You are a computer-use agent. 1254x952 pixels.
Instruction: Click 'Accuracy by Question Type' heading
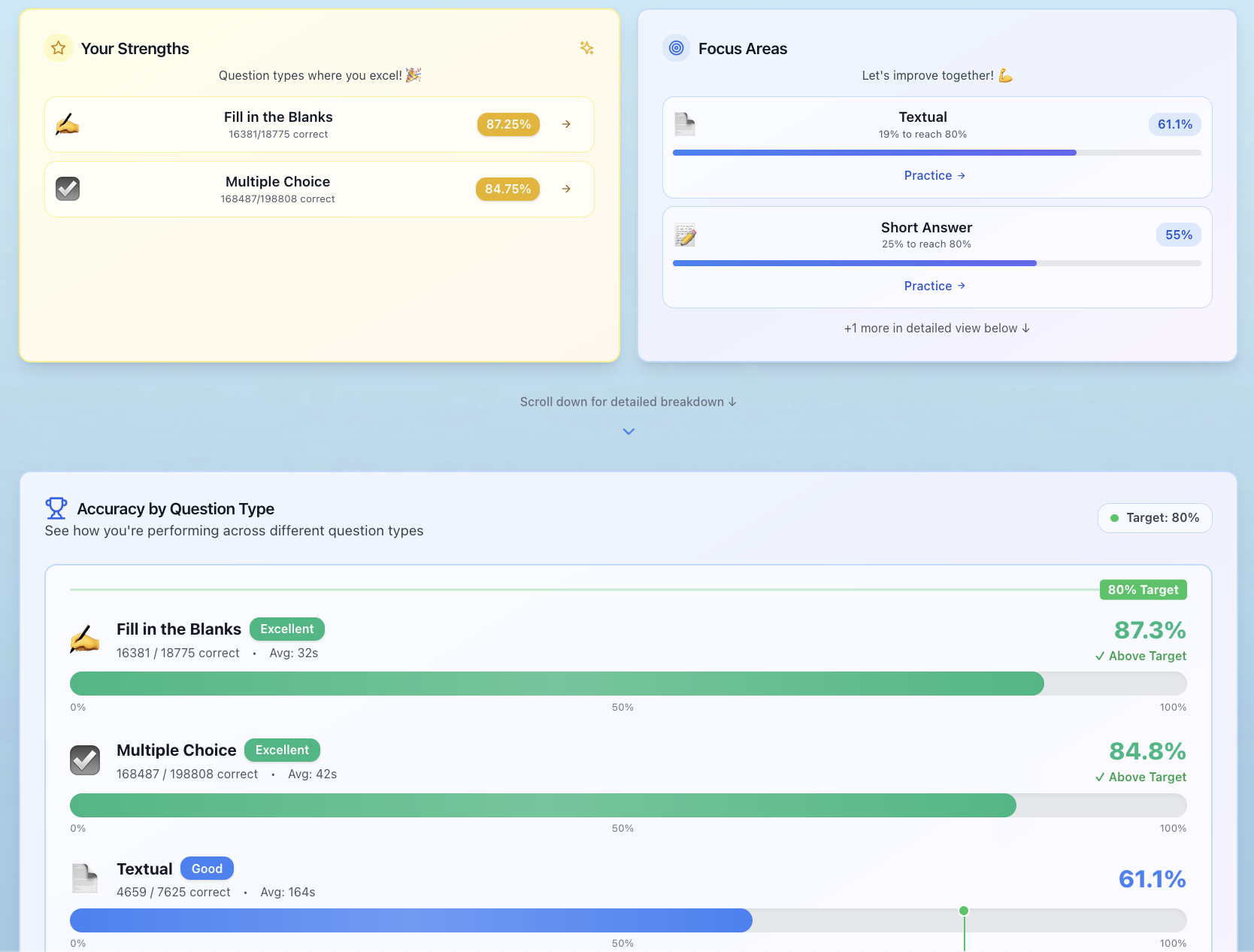click(x=176, y=508)
